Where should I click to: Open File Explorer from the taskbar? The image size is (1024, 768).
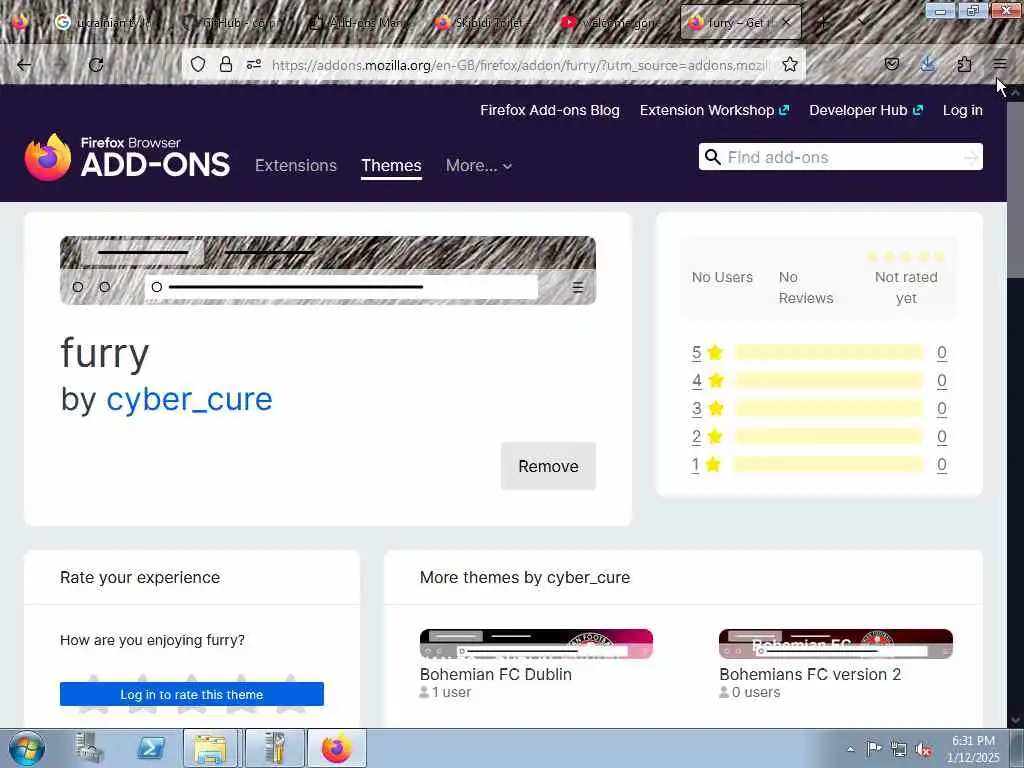[211, 748]
